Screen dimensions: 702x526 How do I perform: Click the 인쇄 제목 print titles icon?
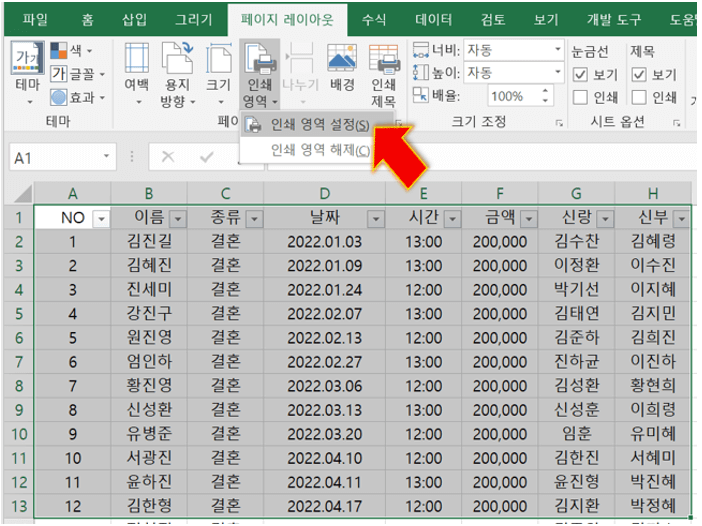pyautogui.click(x=384, y=59)
